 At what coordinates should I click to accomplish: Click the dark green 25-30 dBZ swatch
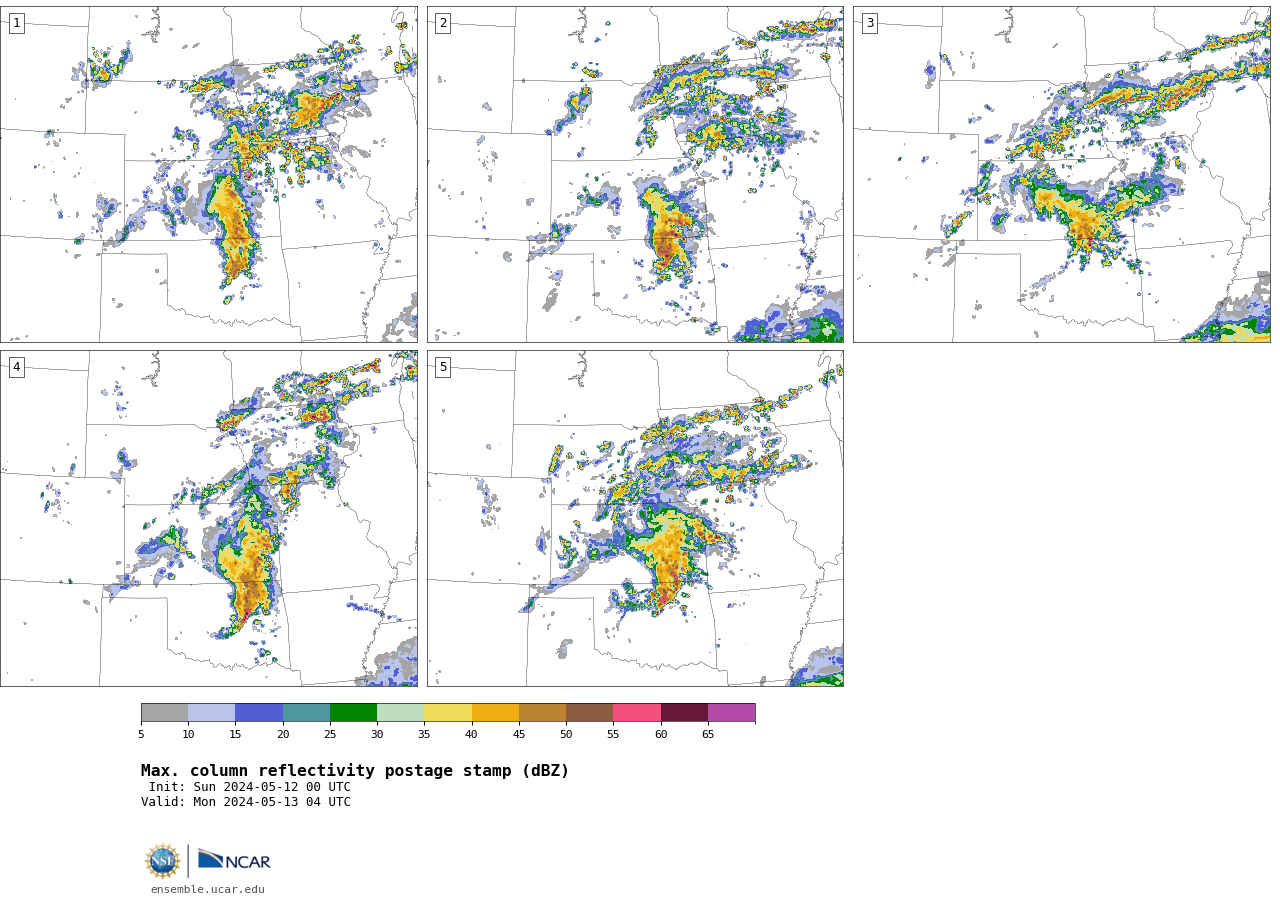tap(353, 712)
